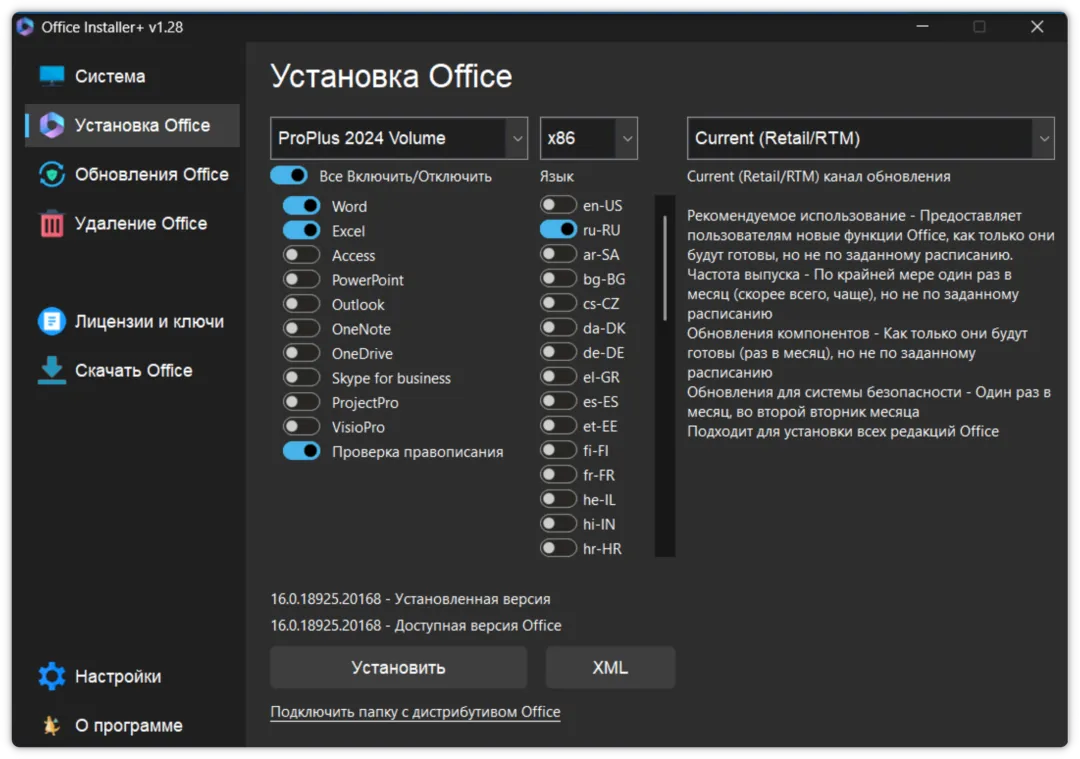Click the Установка Office logo icon
1080x759 pixels.
point(52,125)
